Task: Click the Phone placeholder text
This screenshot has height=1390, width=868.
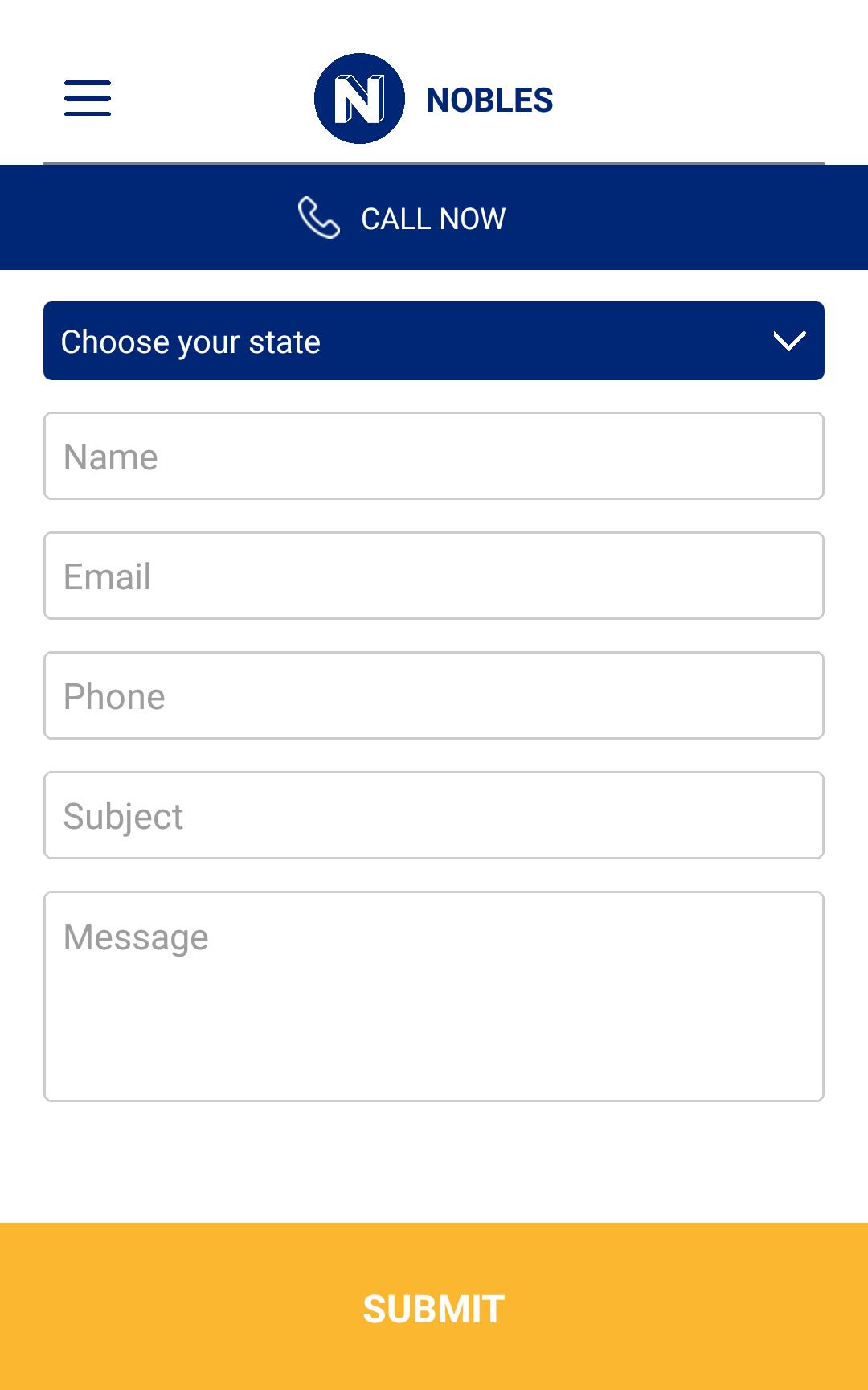Action: point(114,696)
